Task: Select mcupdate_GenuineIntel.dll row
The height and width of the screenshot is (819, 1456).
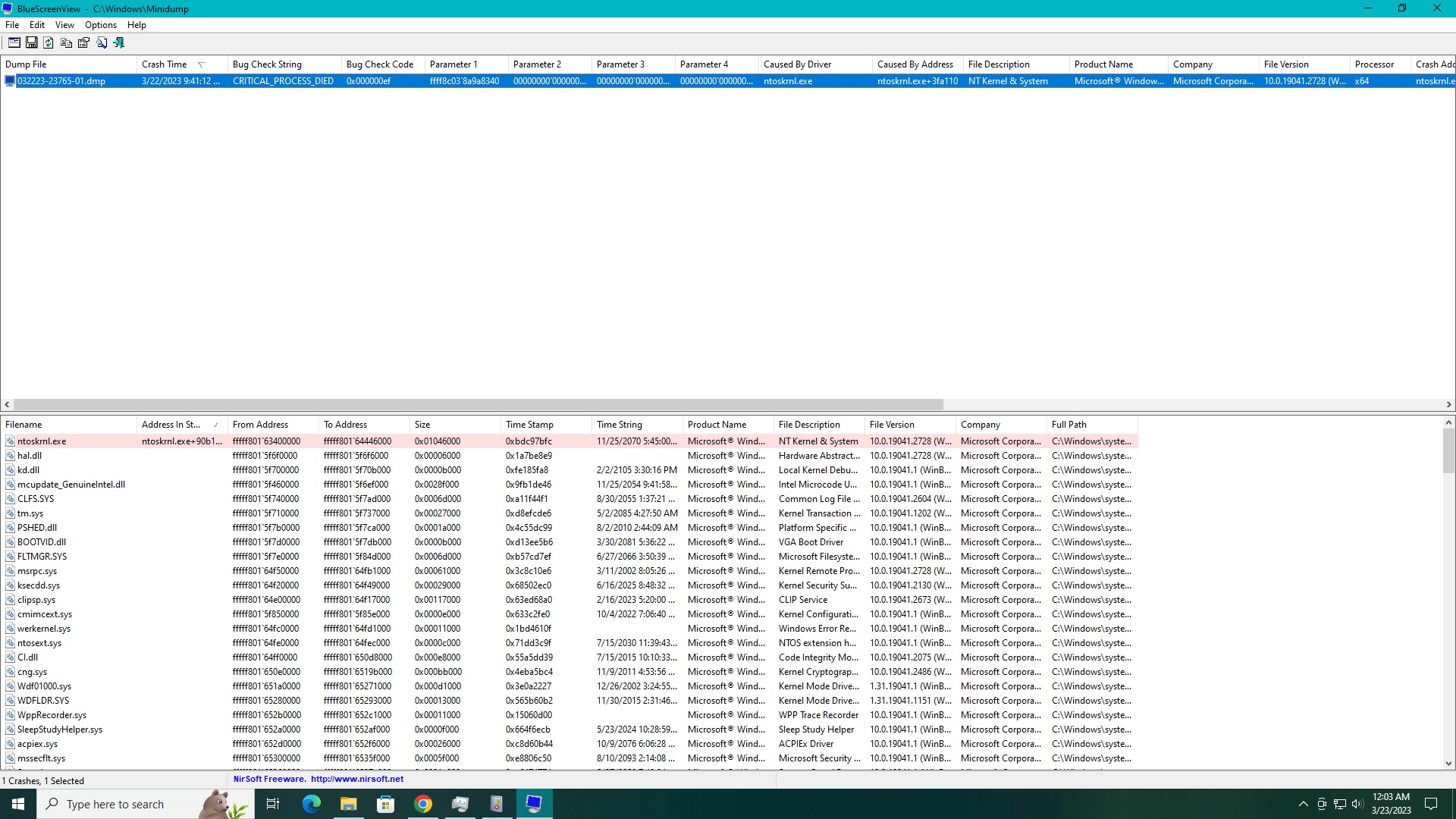Action: [569, 485]
